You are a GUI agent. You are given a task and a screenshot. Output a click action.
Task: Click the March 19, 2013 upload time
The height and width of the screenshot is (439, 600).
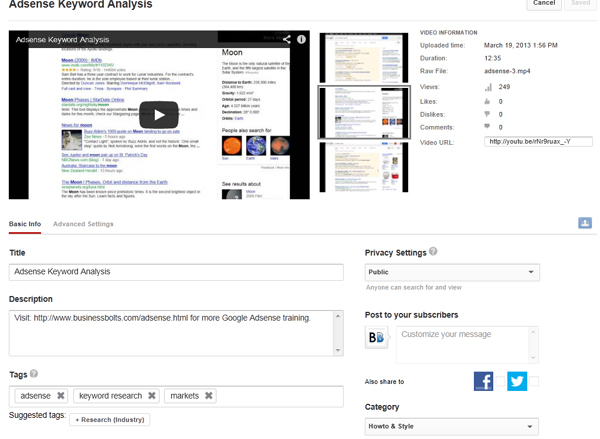point(520,45)
